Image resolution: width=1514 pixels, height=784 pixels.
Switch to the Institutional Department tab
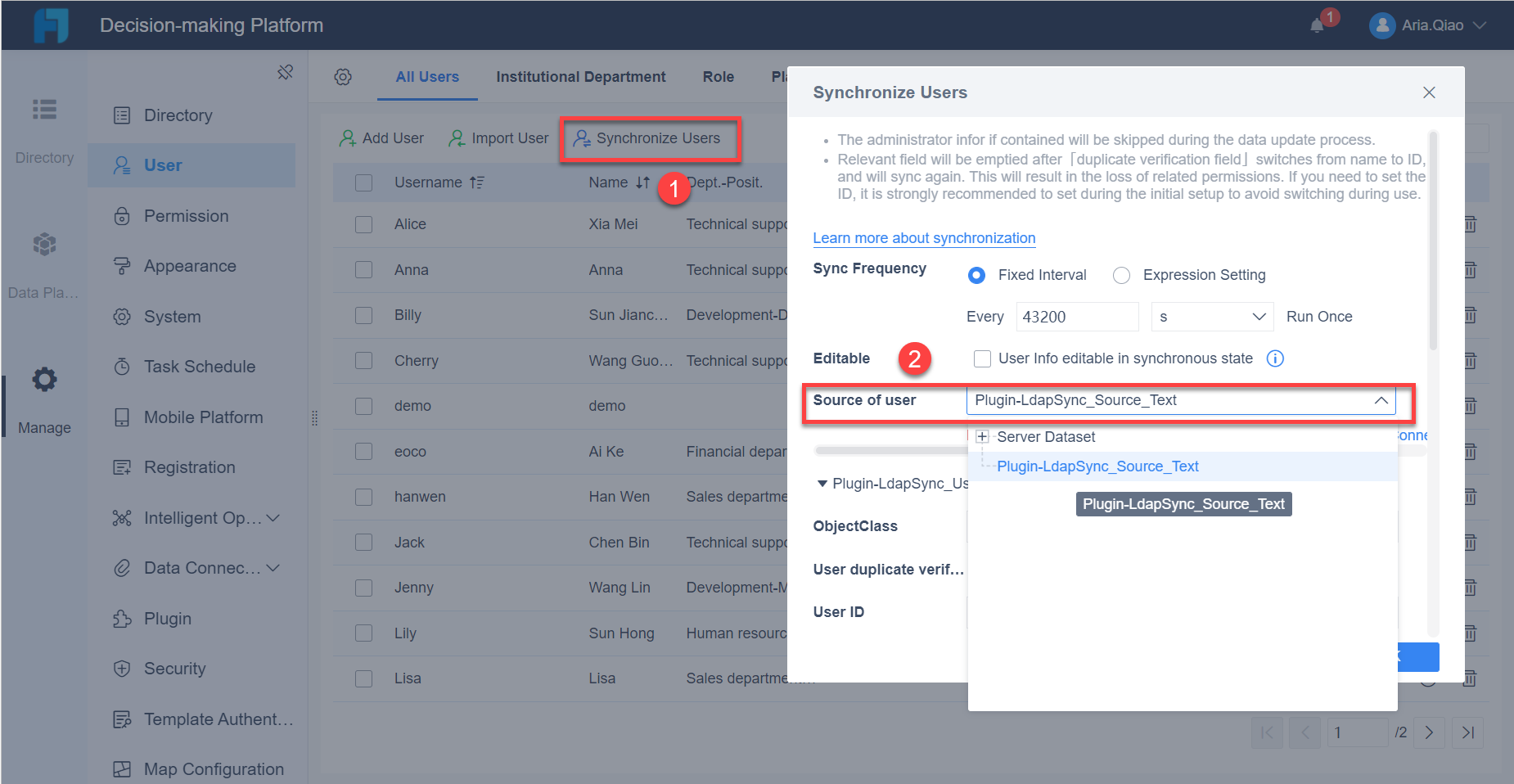580,76
